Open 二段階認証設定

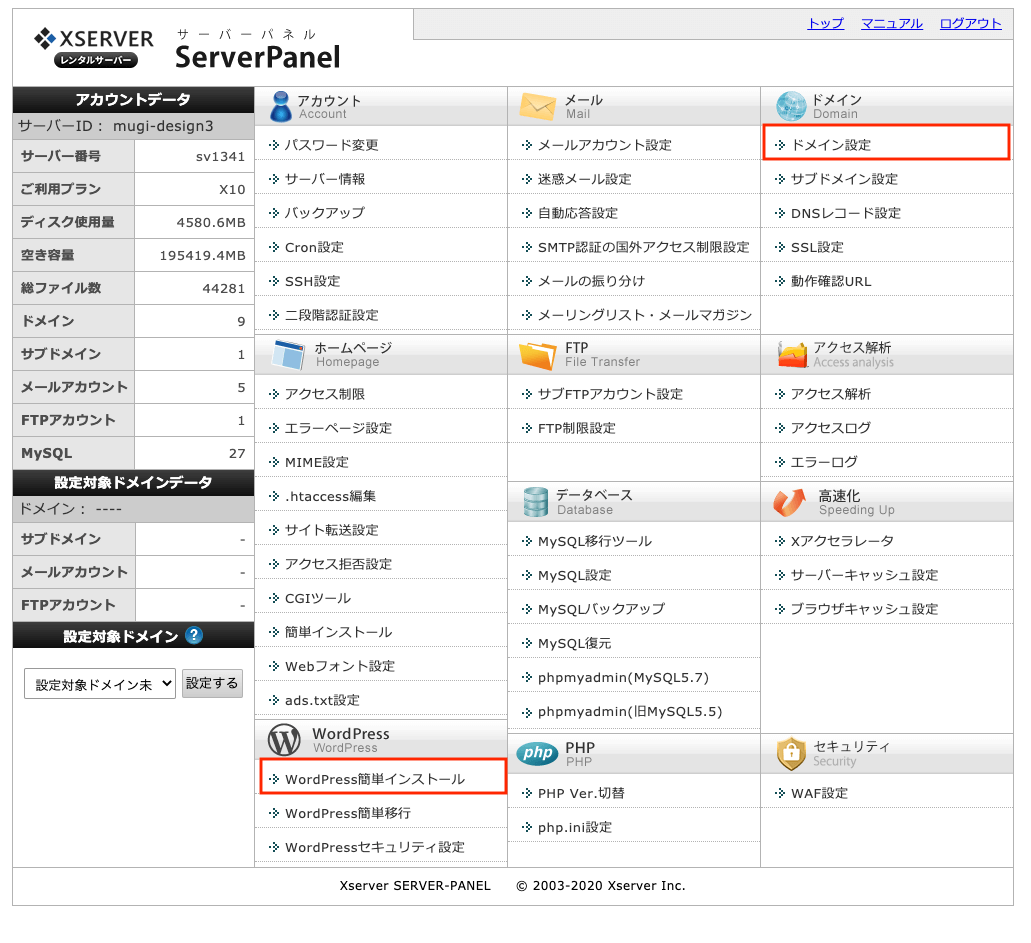click(x=331, y=315)
